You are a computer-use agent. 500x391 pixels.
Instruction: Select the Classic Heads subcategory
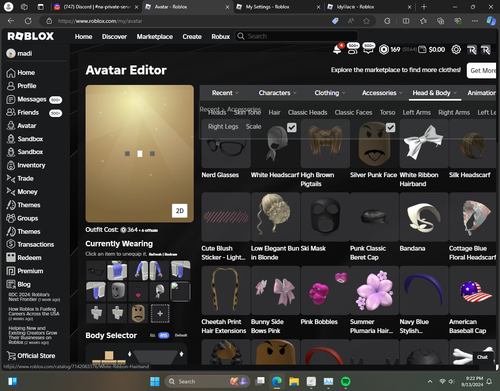click(307, 113)
